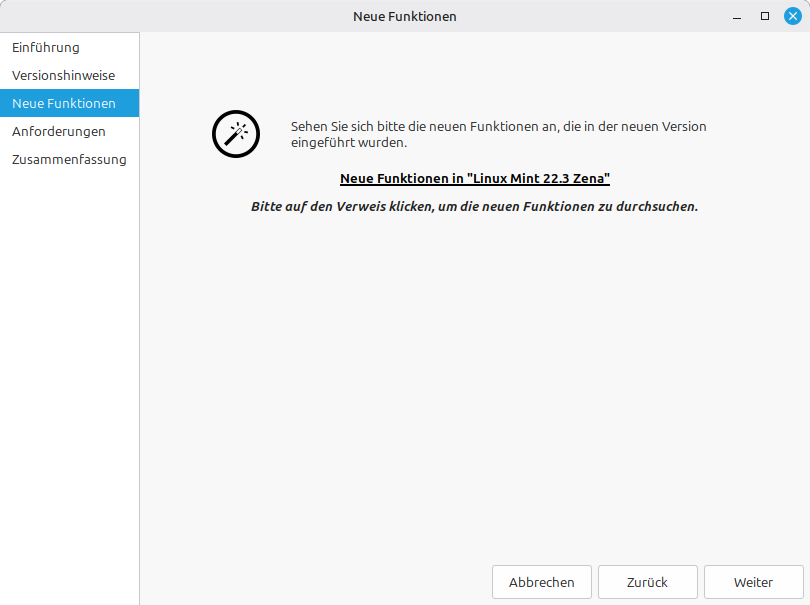Screen dimensions: 810x605
Task: Click the italic "Bitte auf den Verweis klicken" hint
Action: pos(474,206)
